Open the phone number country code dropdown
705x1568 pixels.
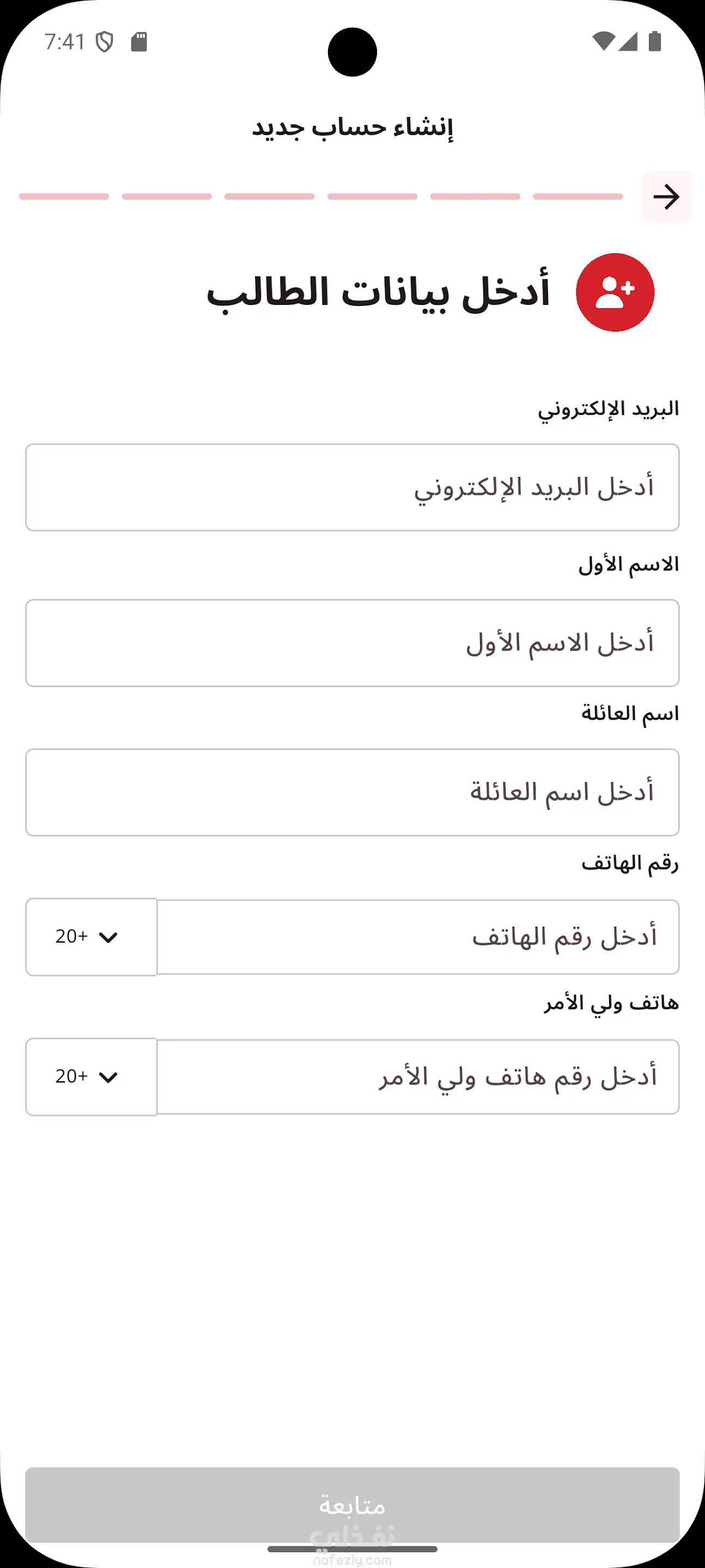coord(91,937)
